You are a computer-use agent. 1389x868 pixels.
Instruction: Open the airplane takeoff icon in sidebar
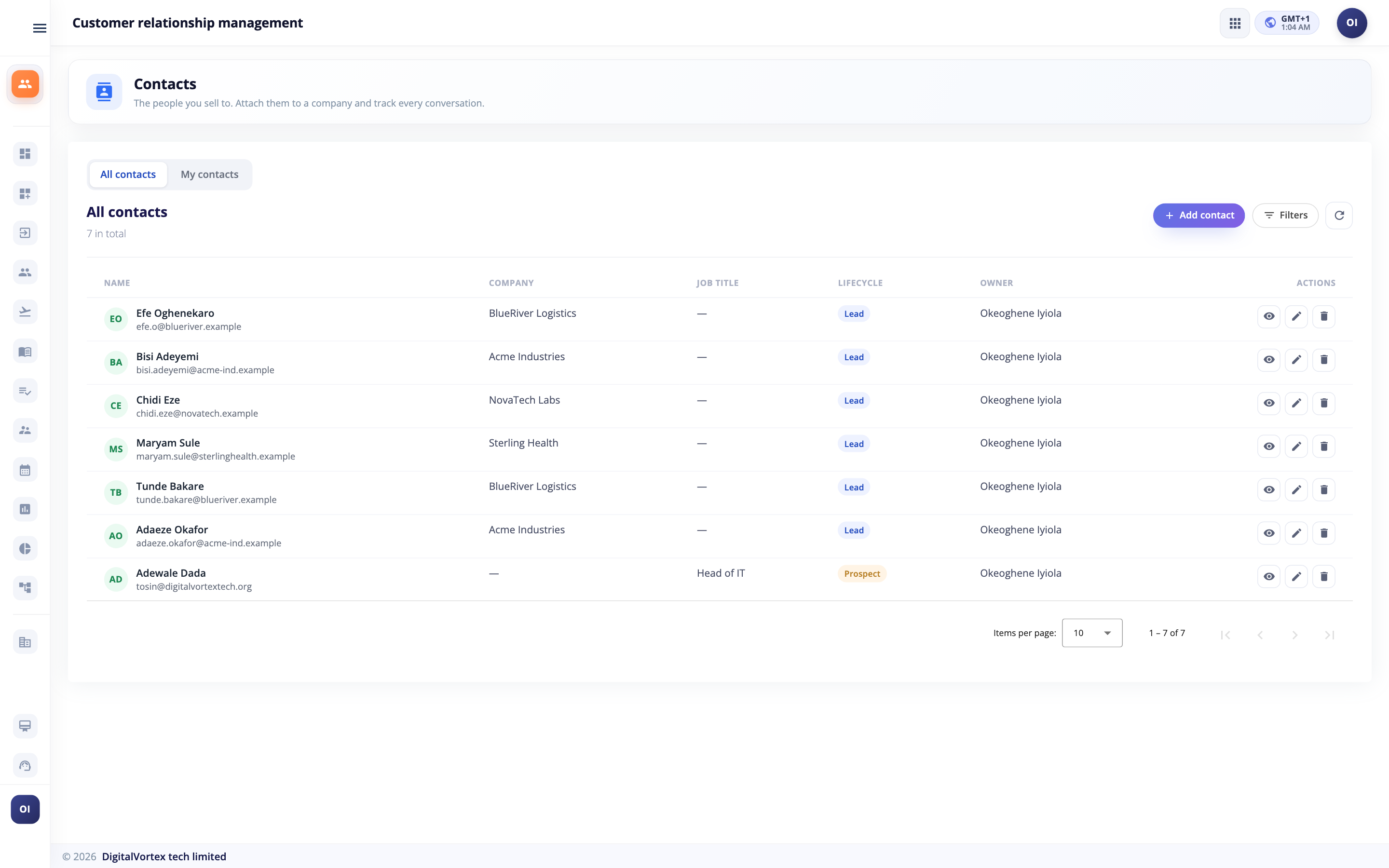click(25, 312)
